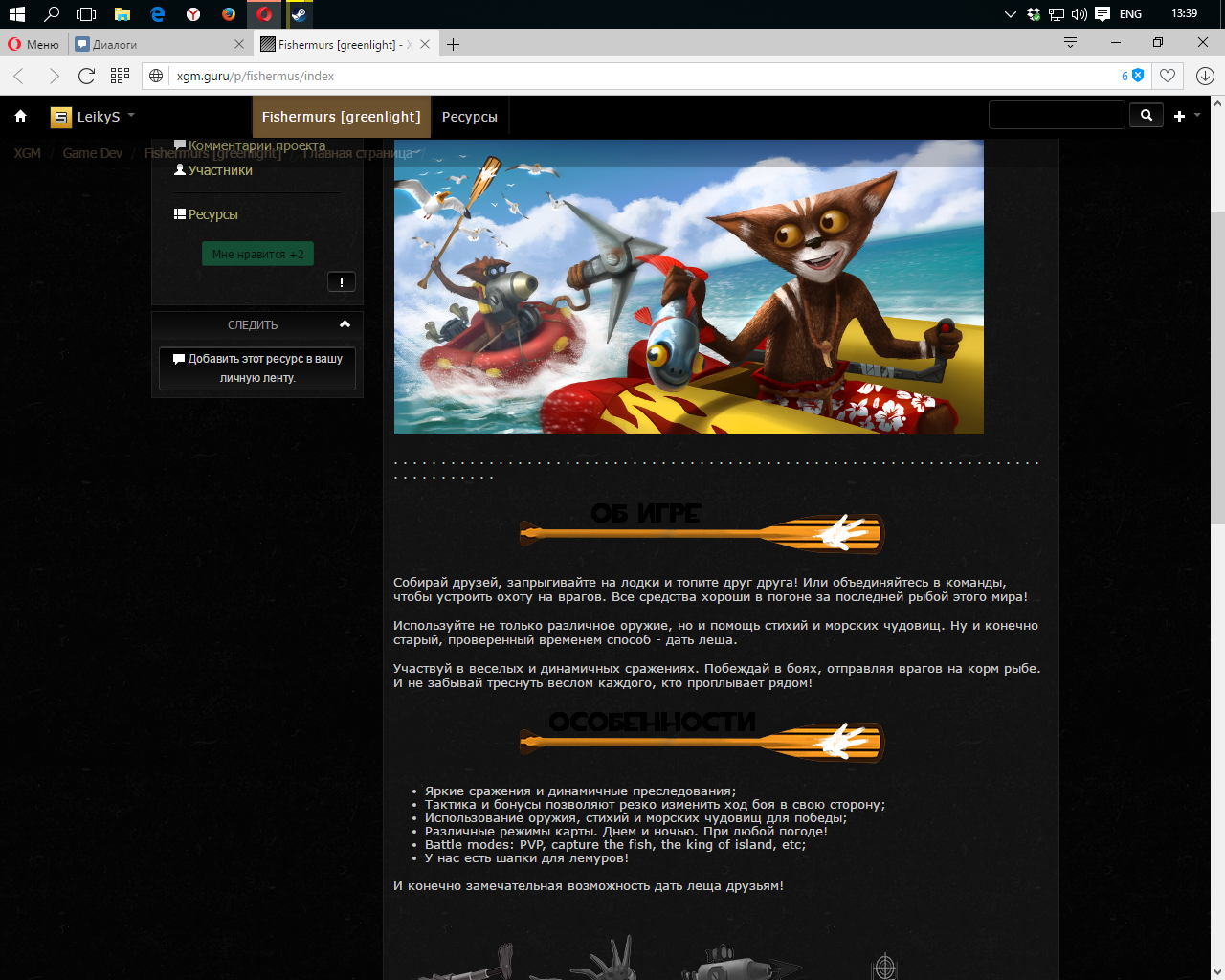Add page to bookmarks with the heart
This screenshot has width=1225, height=980.
pyautogui.click(x=1168, y=76)
